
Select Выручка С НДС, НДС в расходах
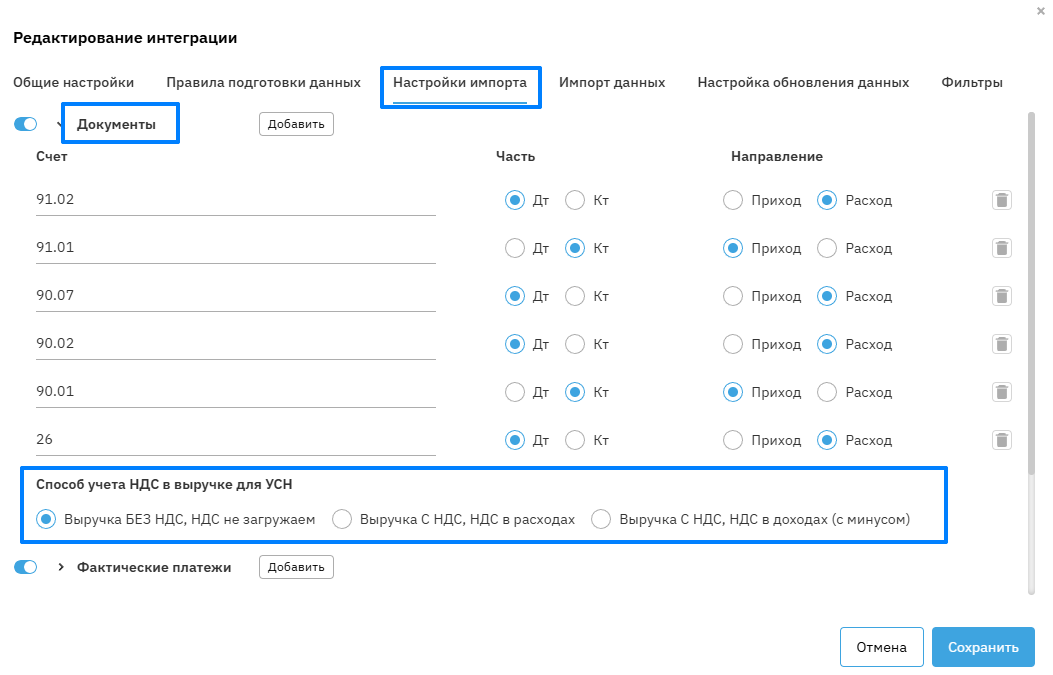pos(342,519)
